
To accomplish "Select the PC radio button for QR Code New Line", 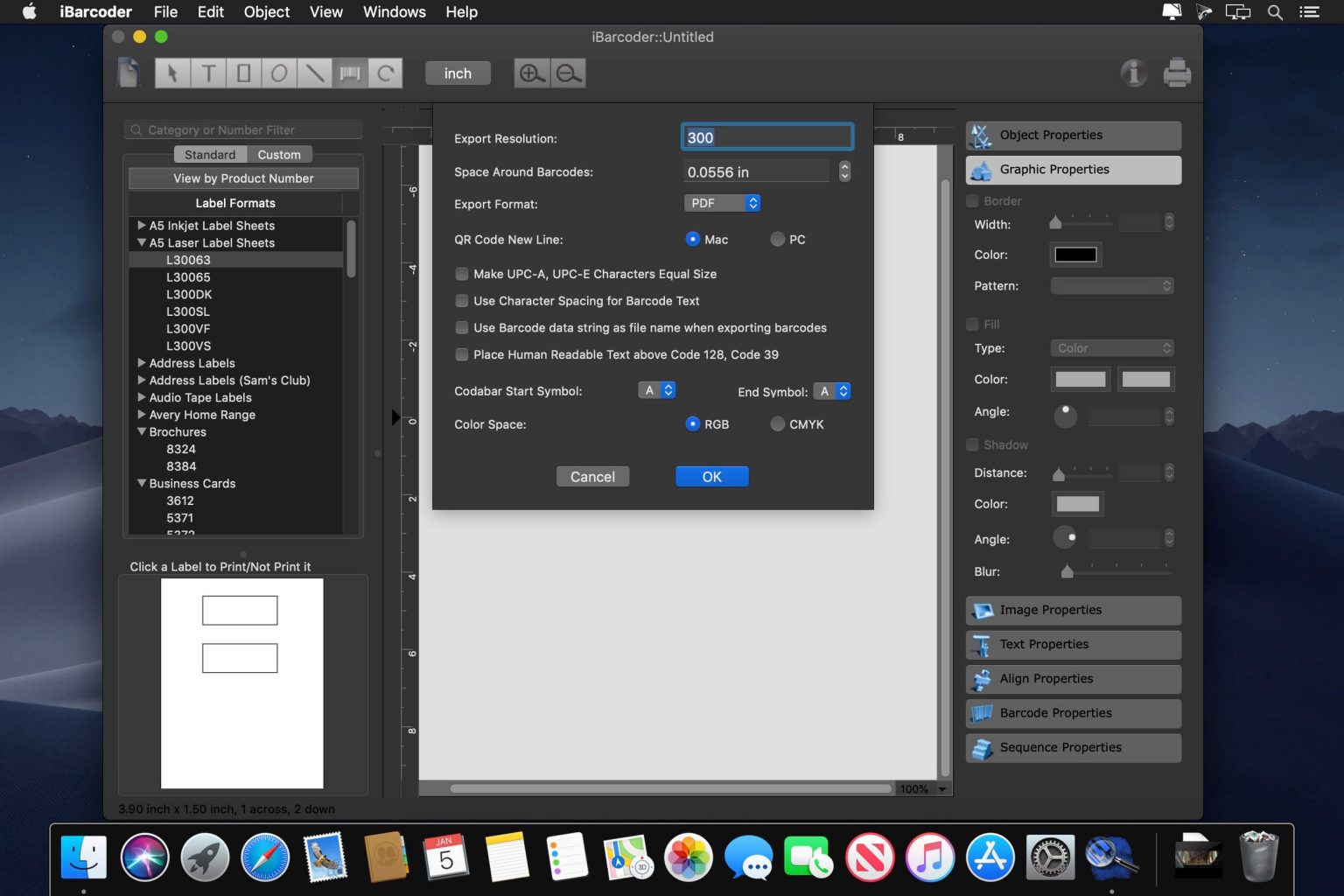I will [x=776, y=239].
